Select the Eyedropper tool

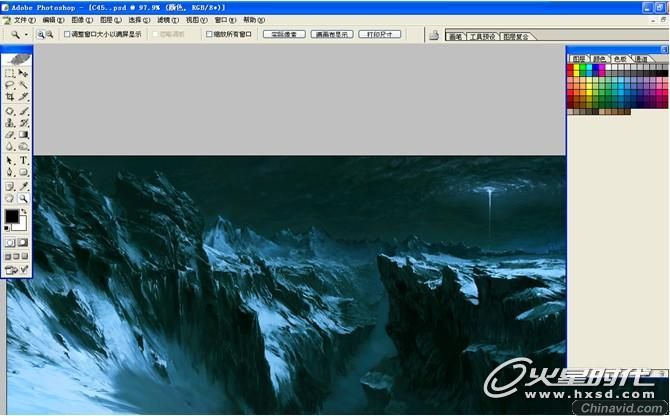pyautogui.click(x=24, y=186)
